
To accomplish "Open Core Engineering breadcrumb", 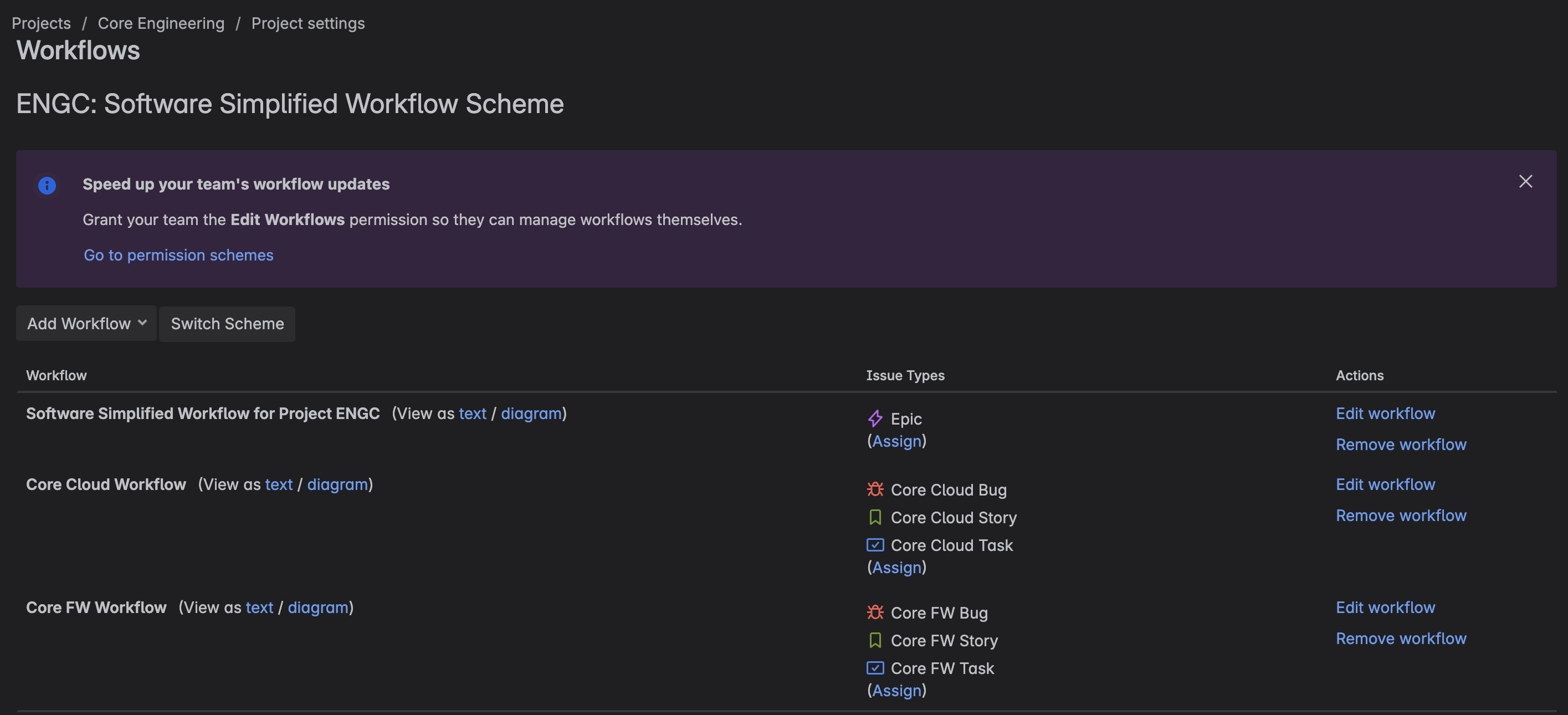I will (161, 23).
